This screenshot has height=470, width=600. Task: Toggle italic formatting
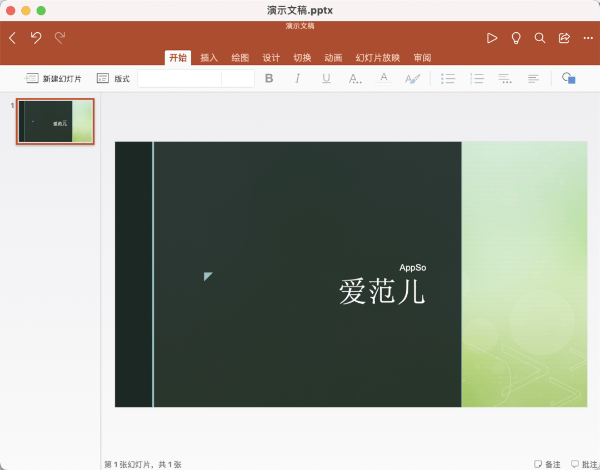(x=297, y=78)
